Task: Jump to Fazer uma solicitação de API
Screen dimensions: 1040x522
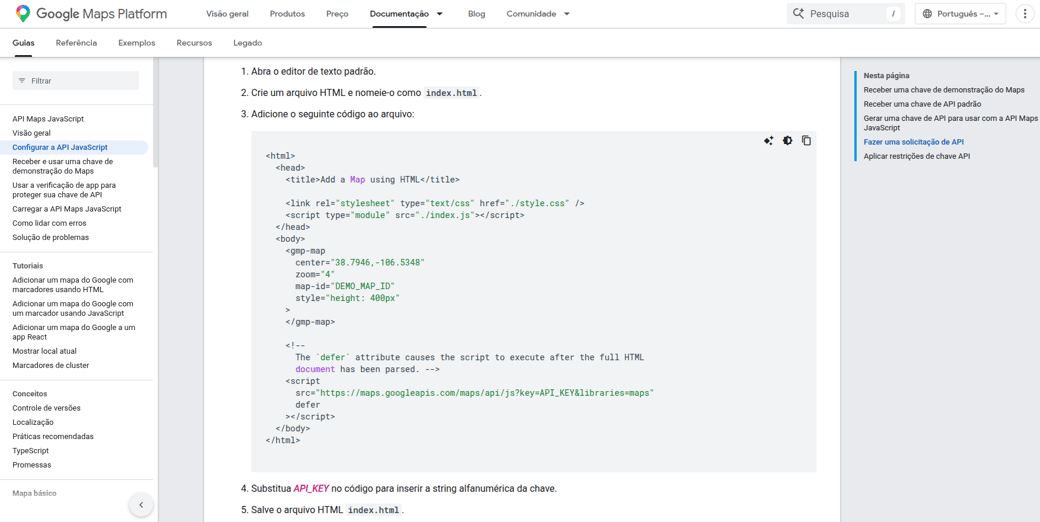Action: (913, 142)
